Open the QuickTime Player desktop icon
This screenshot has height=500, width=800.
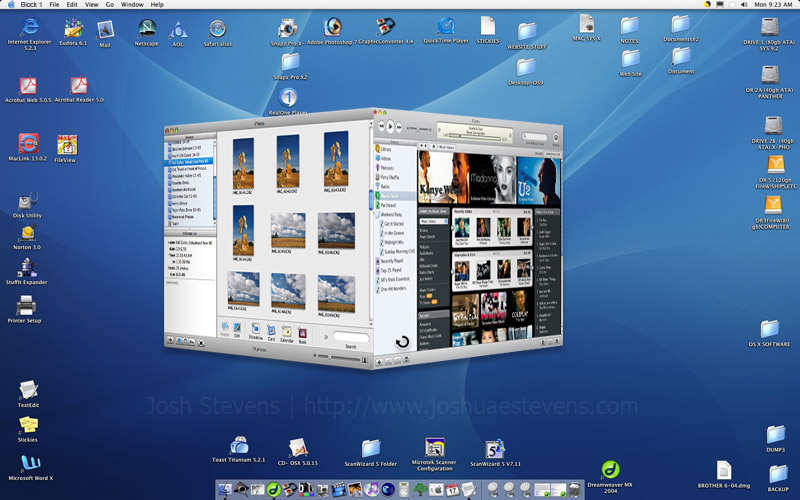coord(446,27)
